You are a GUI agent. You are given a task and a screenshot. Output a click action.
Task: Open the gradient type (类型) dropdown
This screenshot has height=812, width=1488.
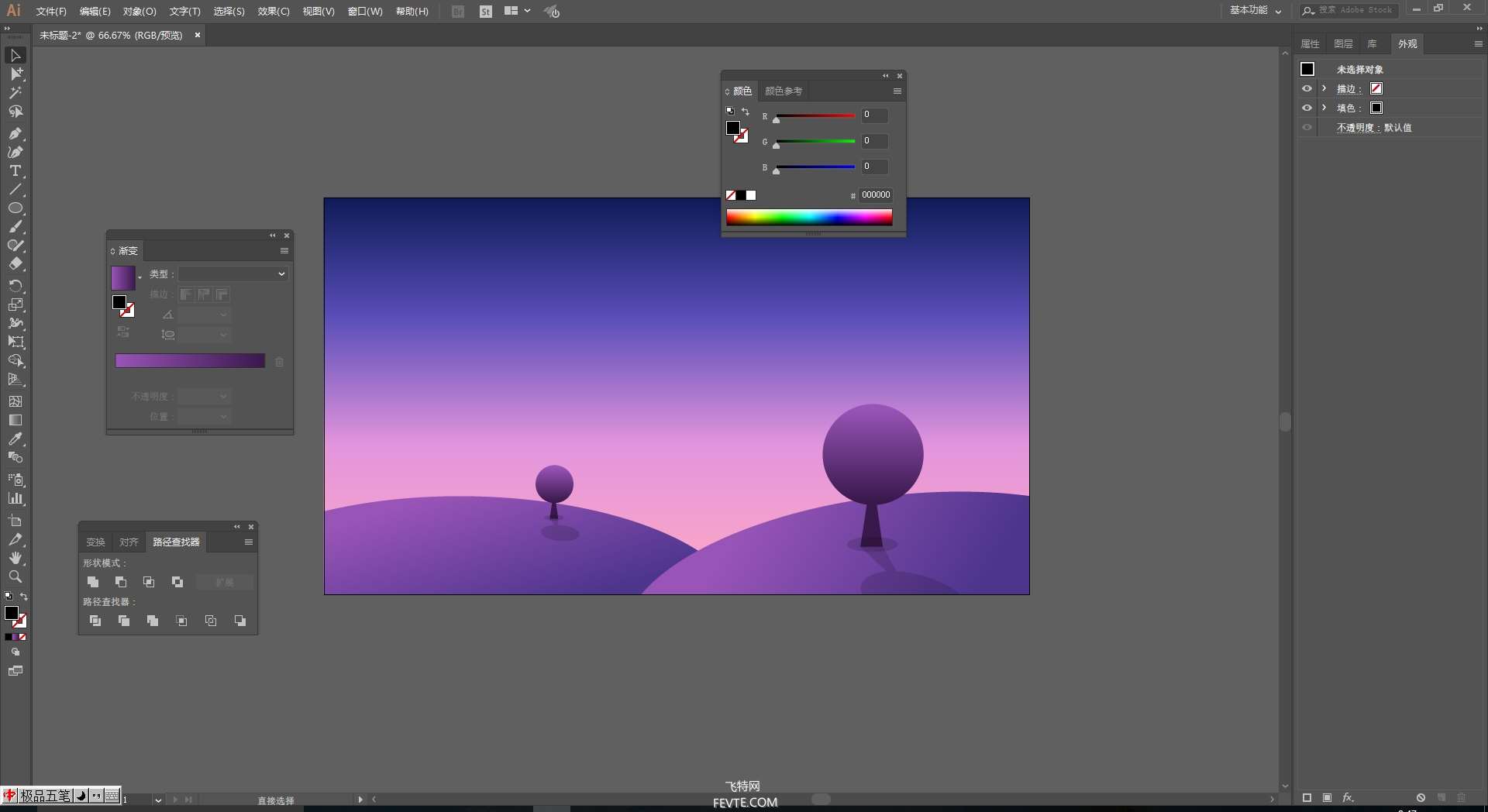pos(233,274)
